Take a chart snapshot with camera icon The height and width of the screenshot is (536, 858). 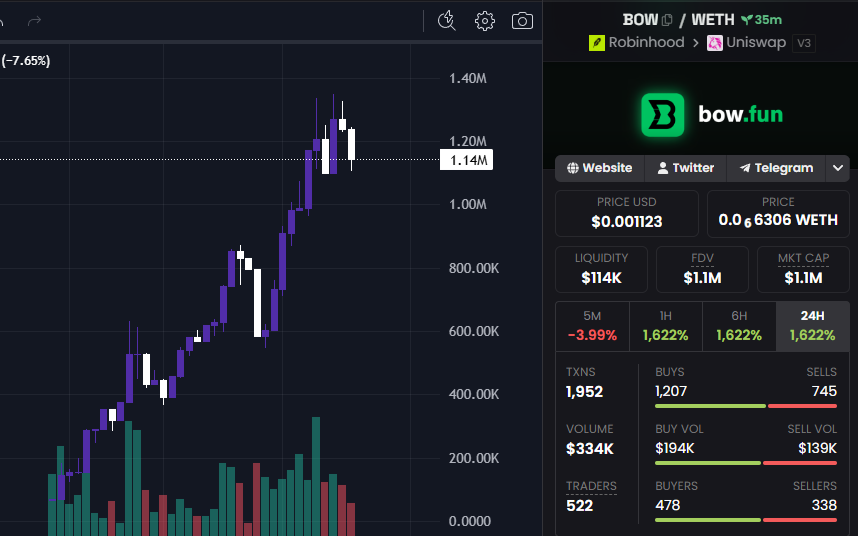click(522, 21)
